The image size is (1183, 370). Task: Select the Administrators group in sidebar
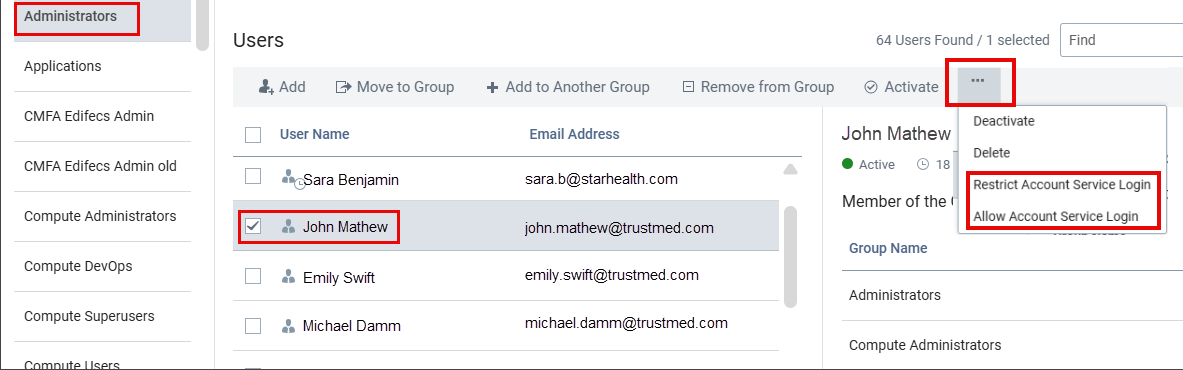point(71,17)
